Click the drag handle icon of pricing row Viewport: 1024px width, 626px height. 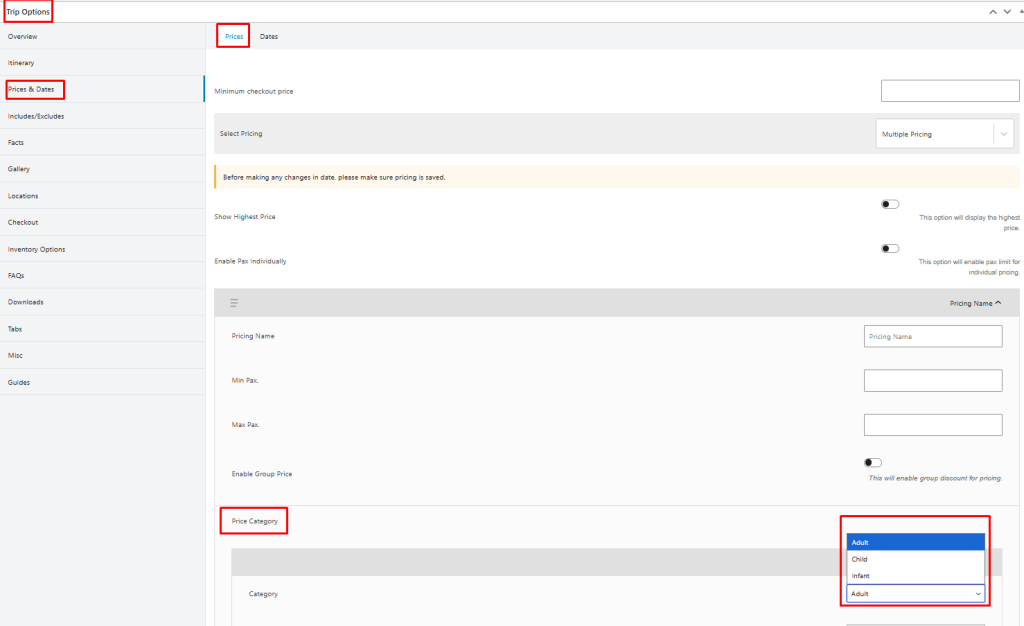click(234, 303)
